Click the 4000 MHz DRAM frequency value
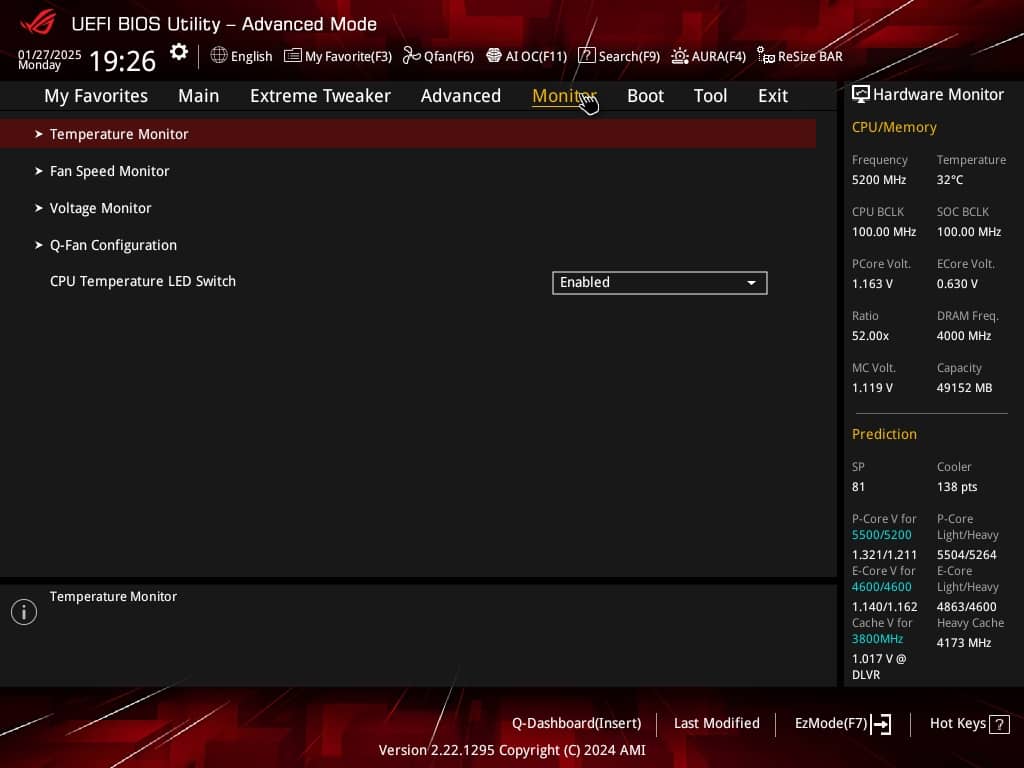1024x768 pixels. point(964,336)
